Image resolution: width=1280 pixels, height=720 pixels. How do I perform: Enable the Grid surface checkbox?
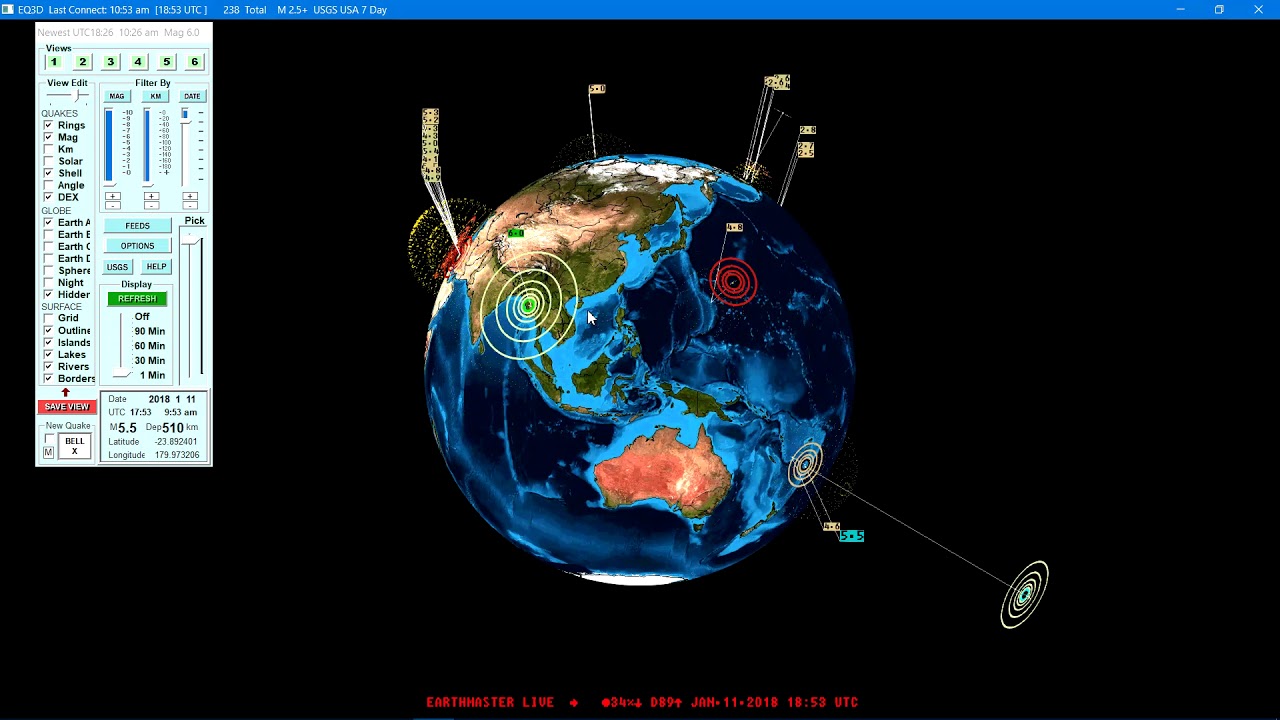(48, 318)
